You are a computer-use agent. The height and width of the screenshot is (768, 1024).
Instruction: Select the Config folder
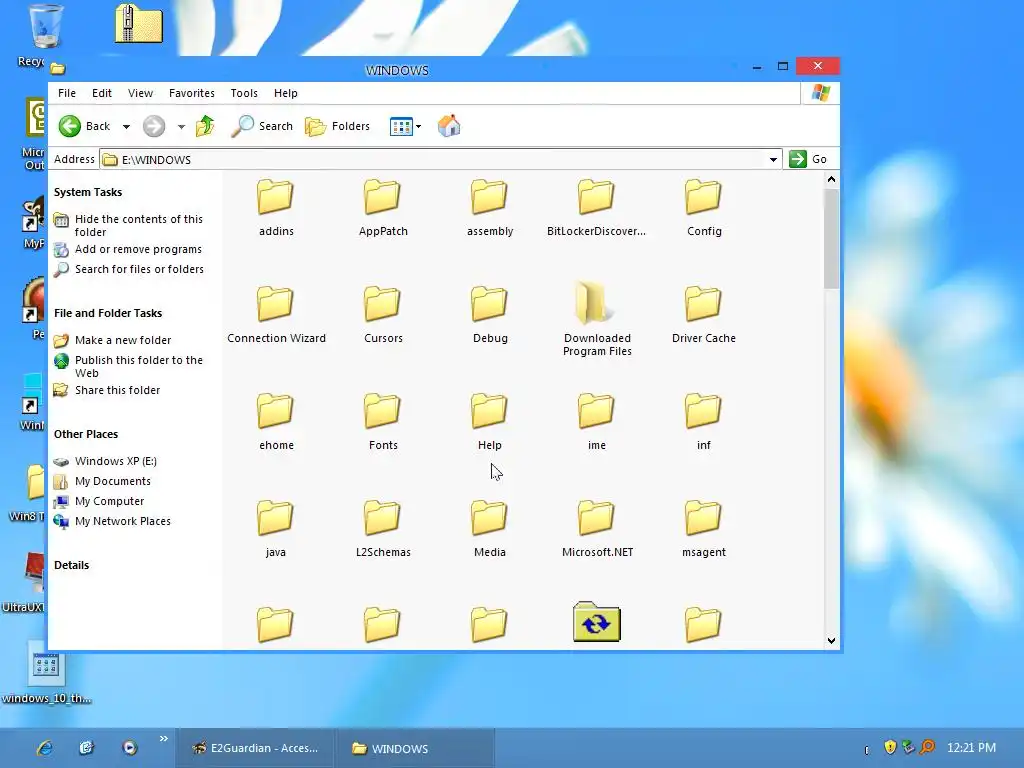704,208
